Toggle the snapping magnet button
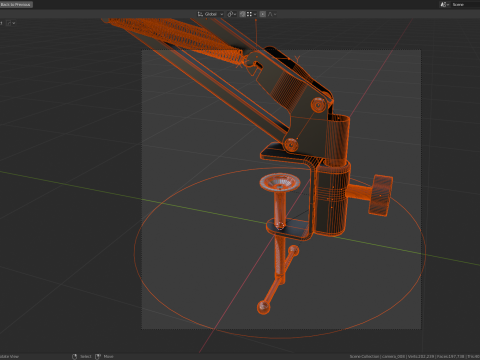This screenshot has width=480, height=360. point(243,14)
